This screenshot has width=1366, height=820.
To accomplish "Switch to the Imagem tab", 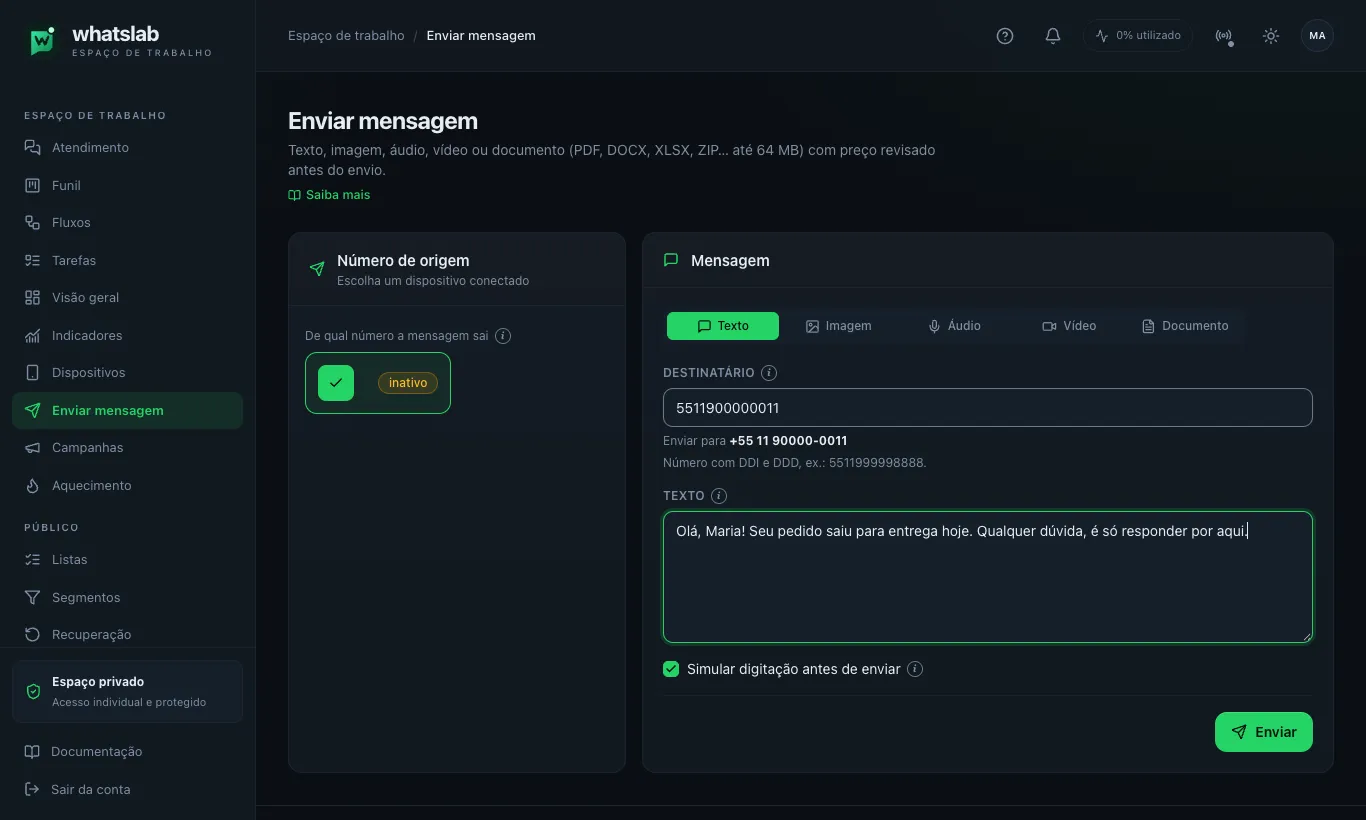I will 838,326.
